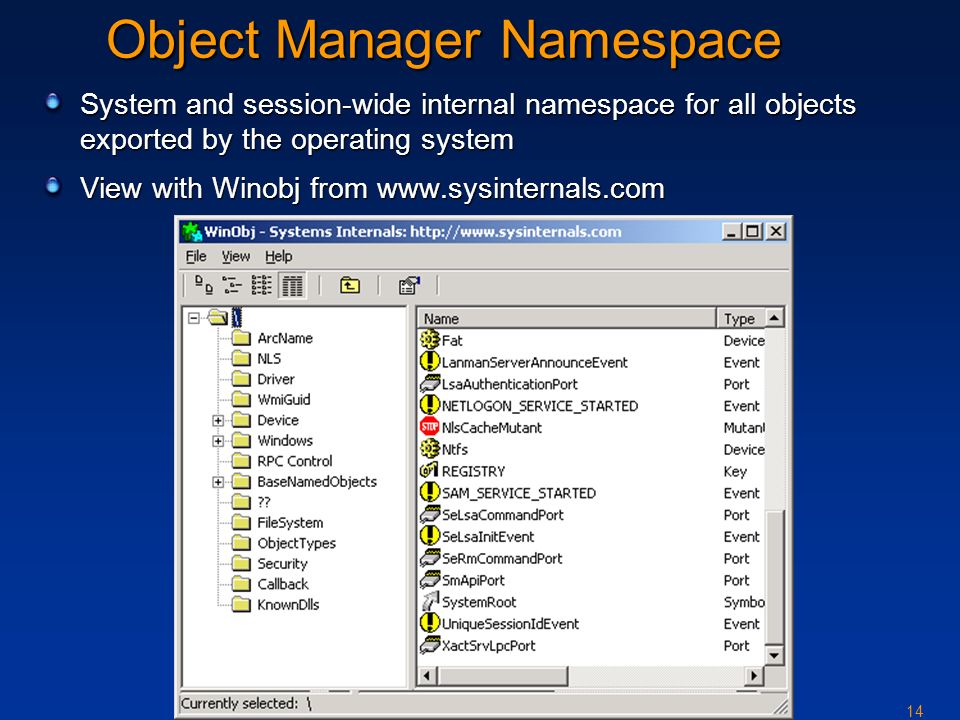Collapse the root backslash tree node
The height and width of the screenshot is (720, 960).
[193, 318]
